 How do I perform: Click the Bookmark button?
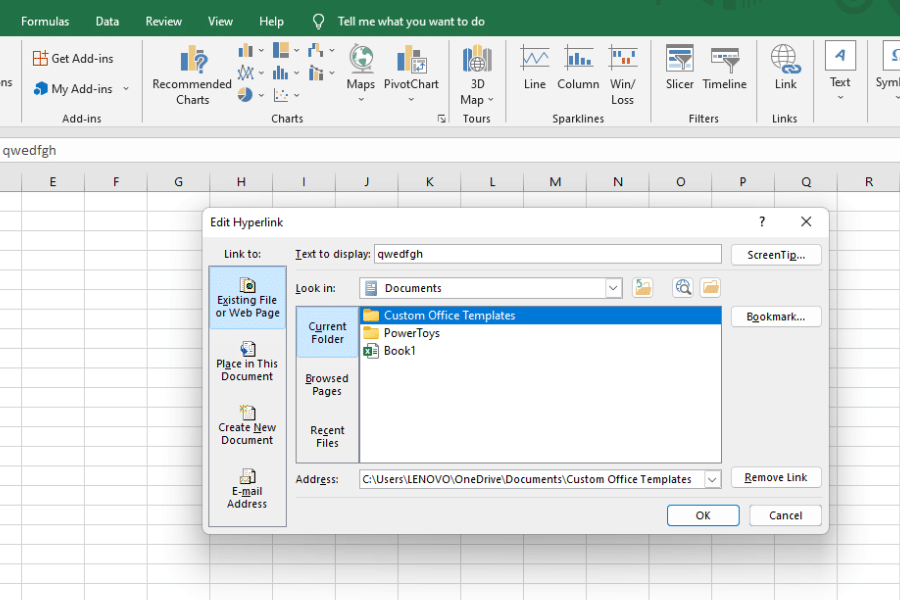click(776, 316)
